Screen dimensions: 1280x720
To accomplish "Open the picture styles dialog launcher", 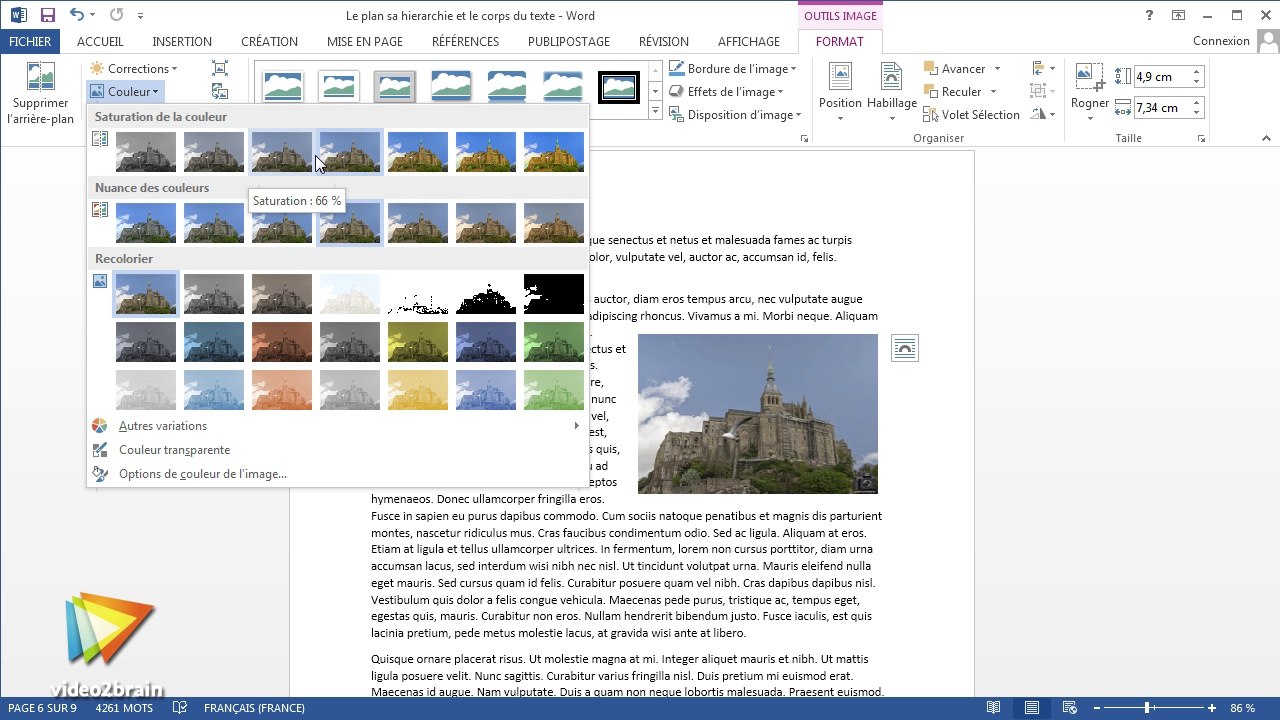I will coord(804,139).
